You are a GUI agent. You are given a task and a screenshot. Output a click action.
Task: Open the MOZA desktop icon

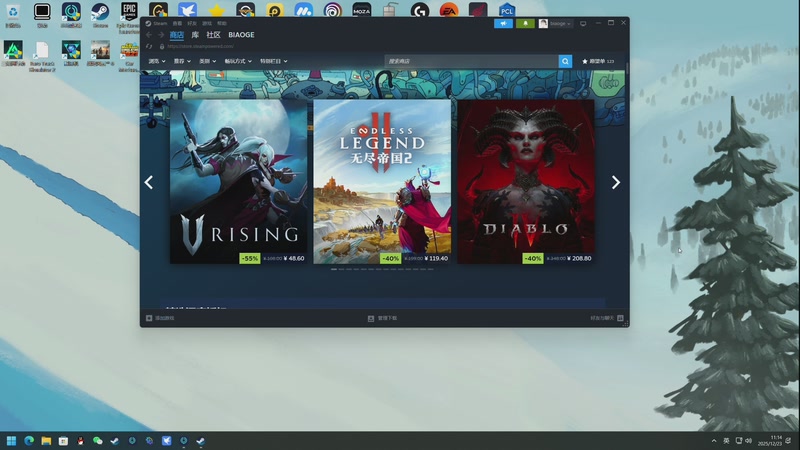pyautogui.click(x=362, y=10)
